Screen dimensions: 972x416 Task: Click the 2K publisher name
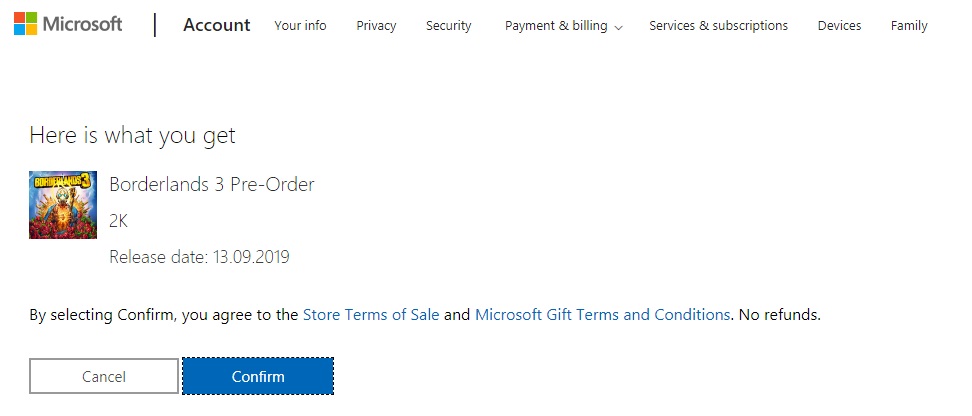tap(118, 221)
